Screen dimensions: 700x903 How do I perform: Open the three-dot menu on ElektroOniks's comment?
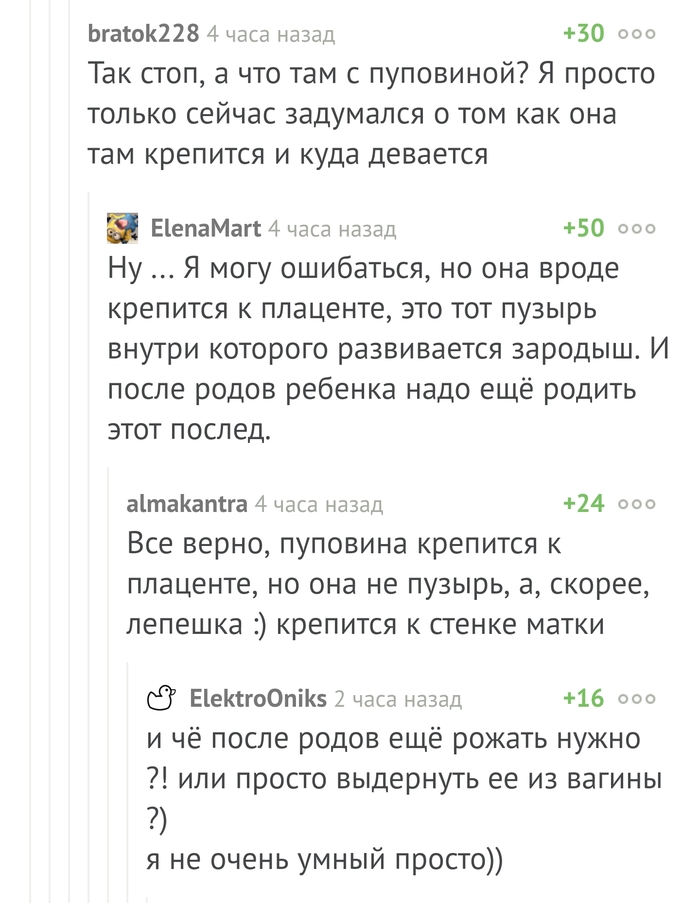pos(637,699)
